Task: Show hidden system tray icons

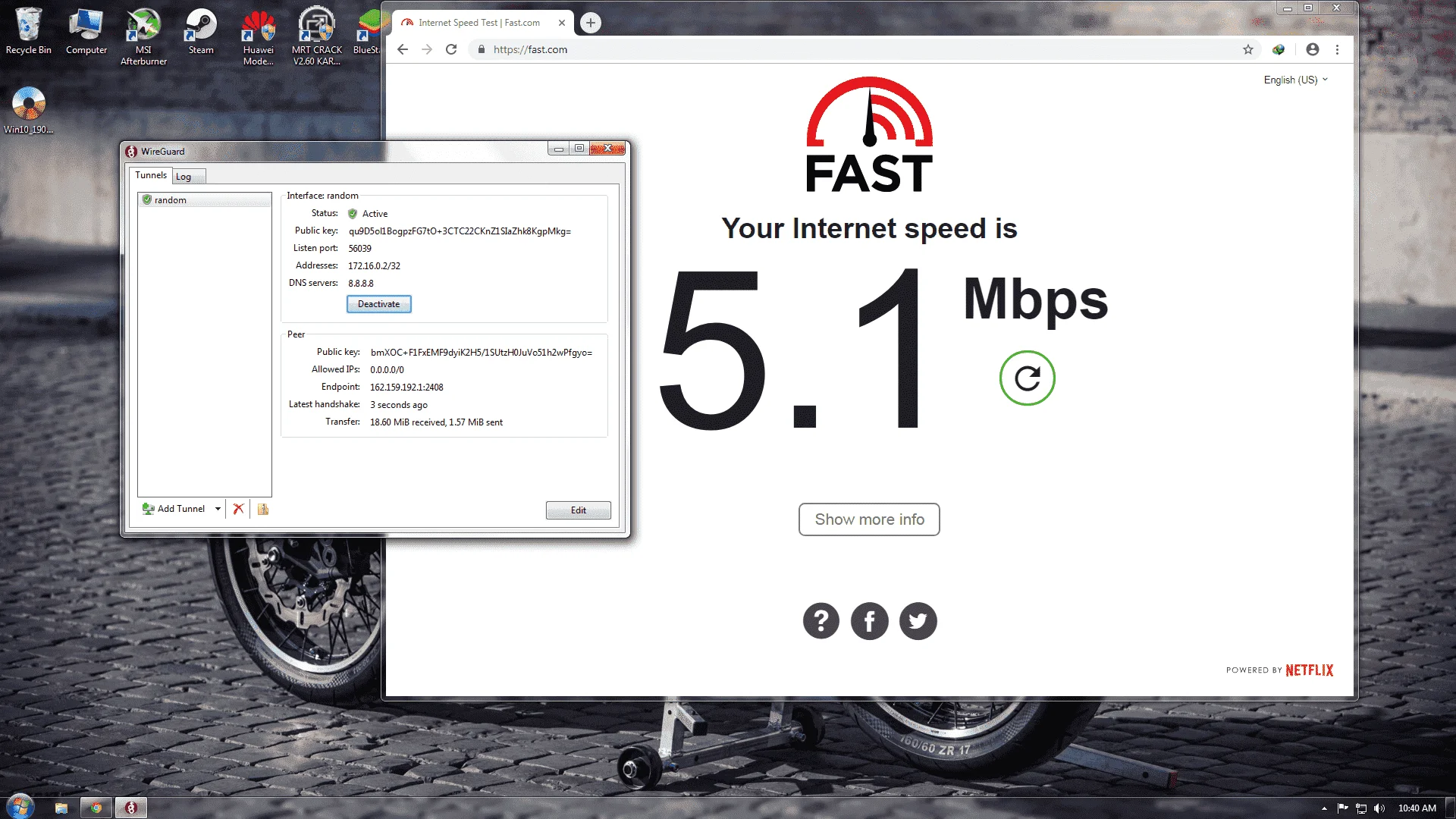Action: click(x=1324, y=808)
